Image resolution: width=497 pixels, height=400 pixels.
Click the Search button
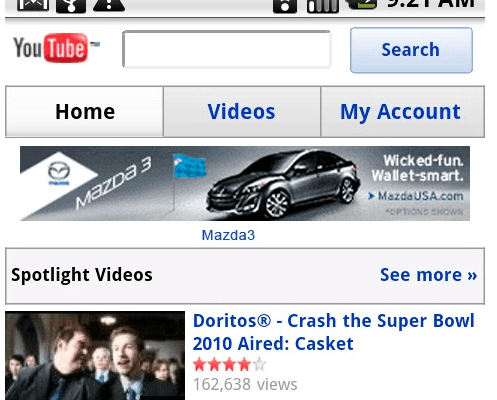click(x=411, y=50)
